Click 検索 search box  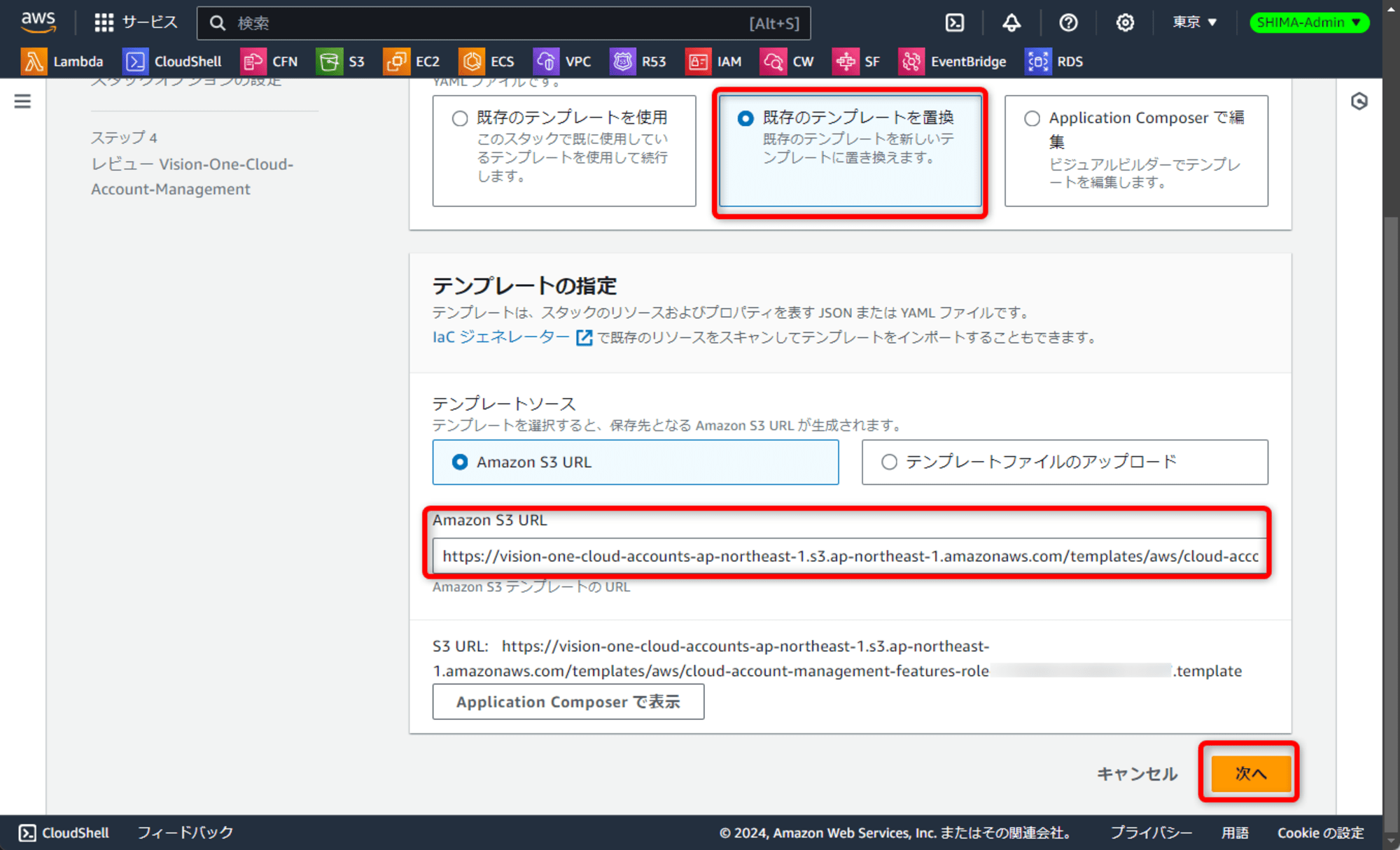(507, 22)
